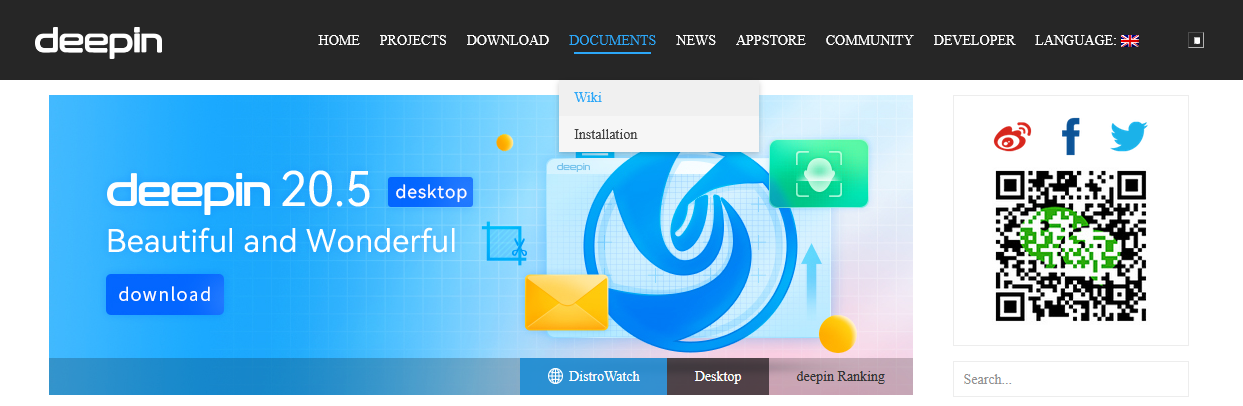The image size is (1243, 406).
Task: Go to the DOWNLOAD page
Action: pyautogui.click(x=508, y=40)
